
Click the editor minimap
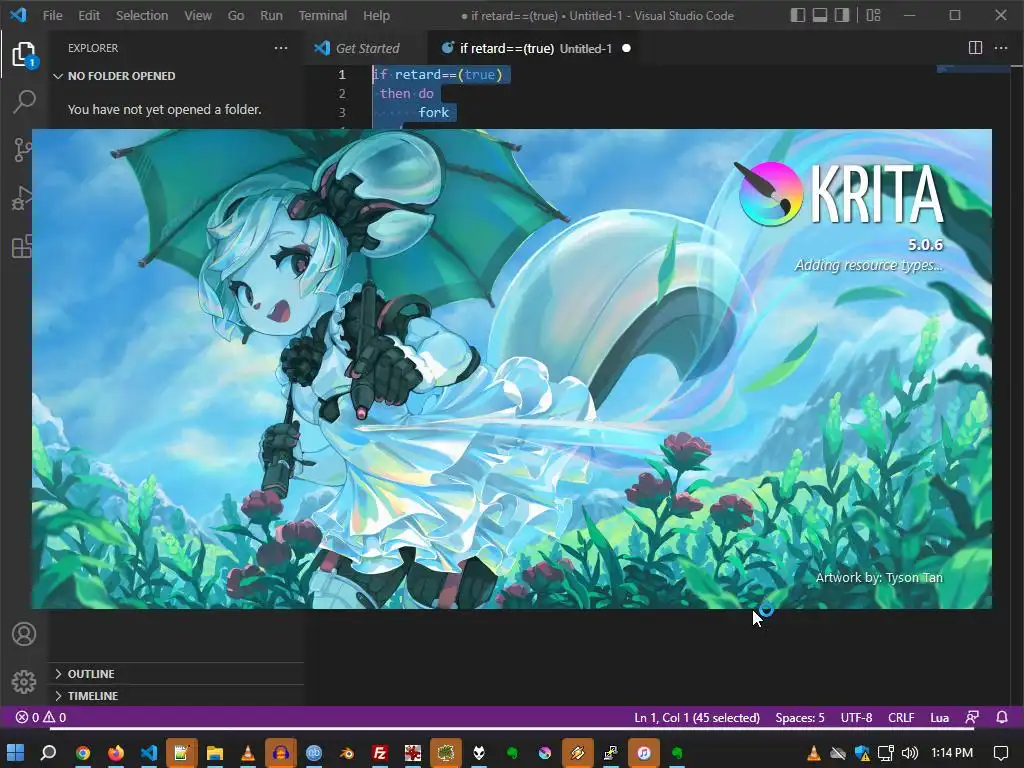[x=973, y=69]
